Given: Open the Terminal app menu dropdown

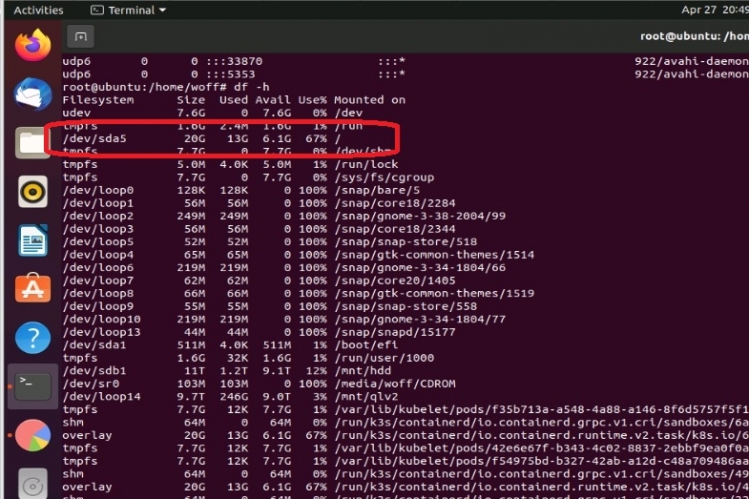Looking at the screenshot, I should pos(128,10).
